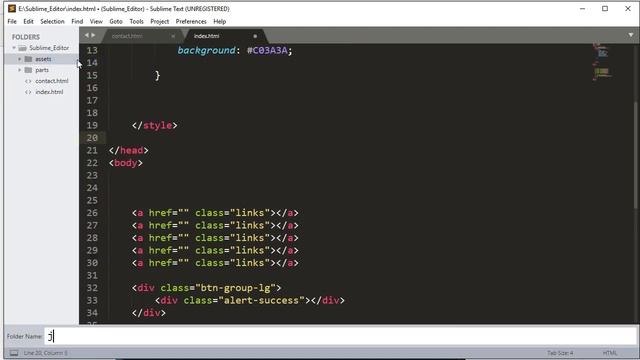Focus the Folder Name input field

(340, 336)
